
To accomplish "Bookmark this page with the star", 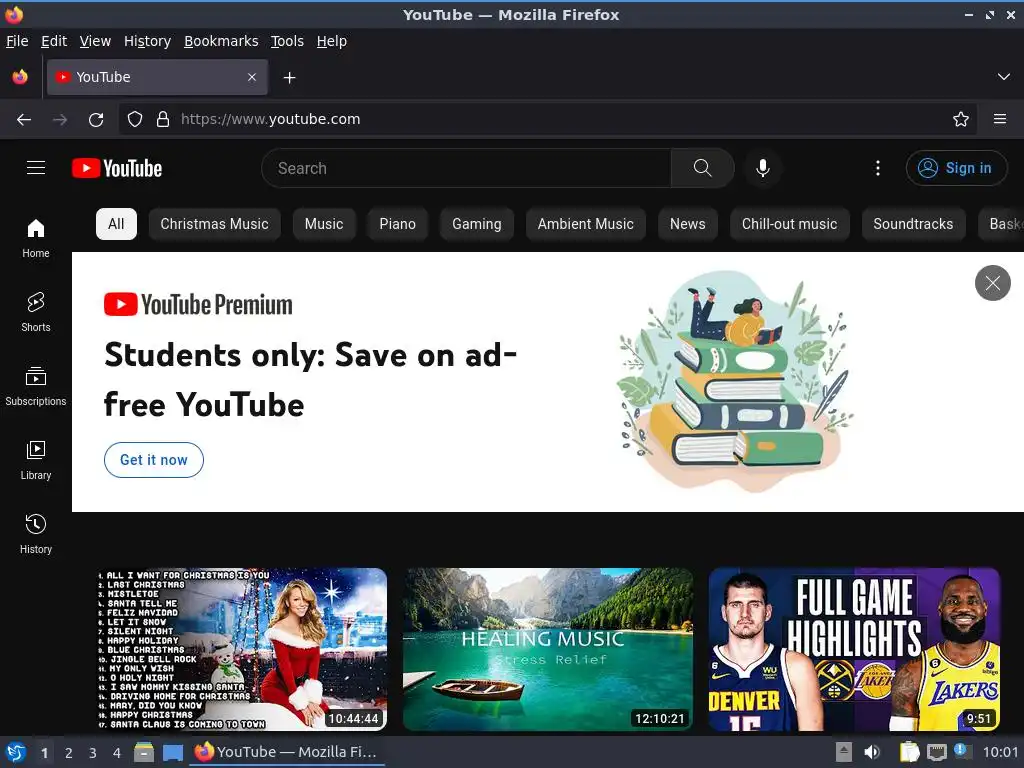I will pos(960,119).
